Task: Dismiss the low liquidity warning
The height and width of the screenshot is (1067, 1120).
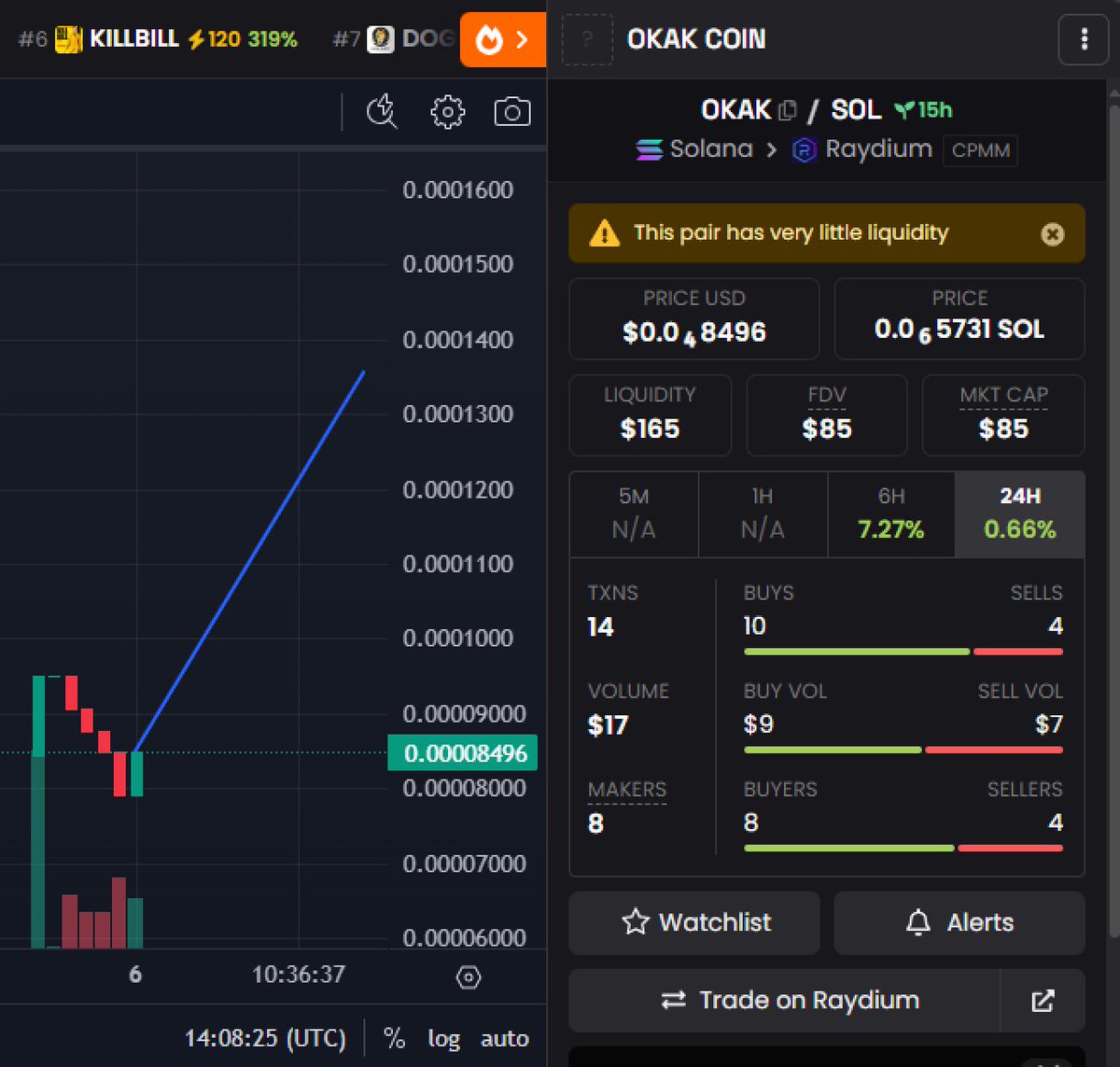Action: pos(1052,233)
